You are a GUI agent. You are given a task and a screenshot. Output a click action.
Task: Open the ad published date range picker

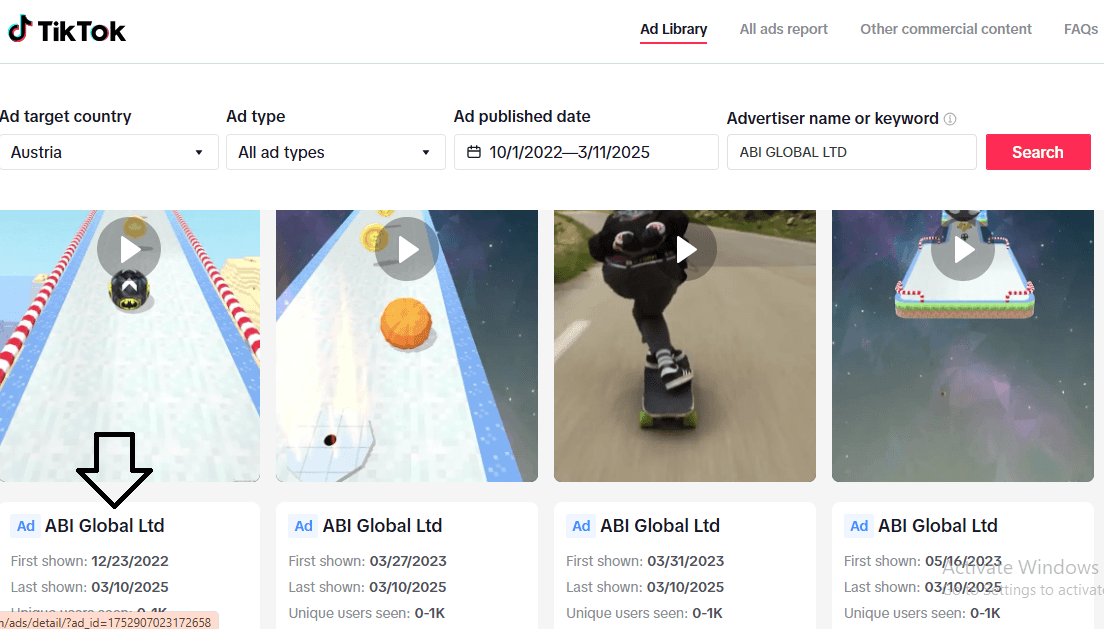coord(586,152)
